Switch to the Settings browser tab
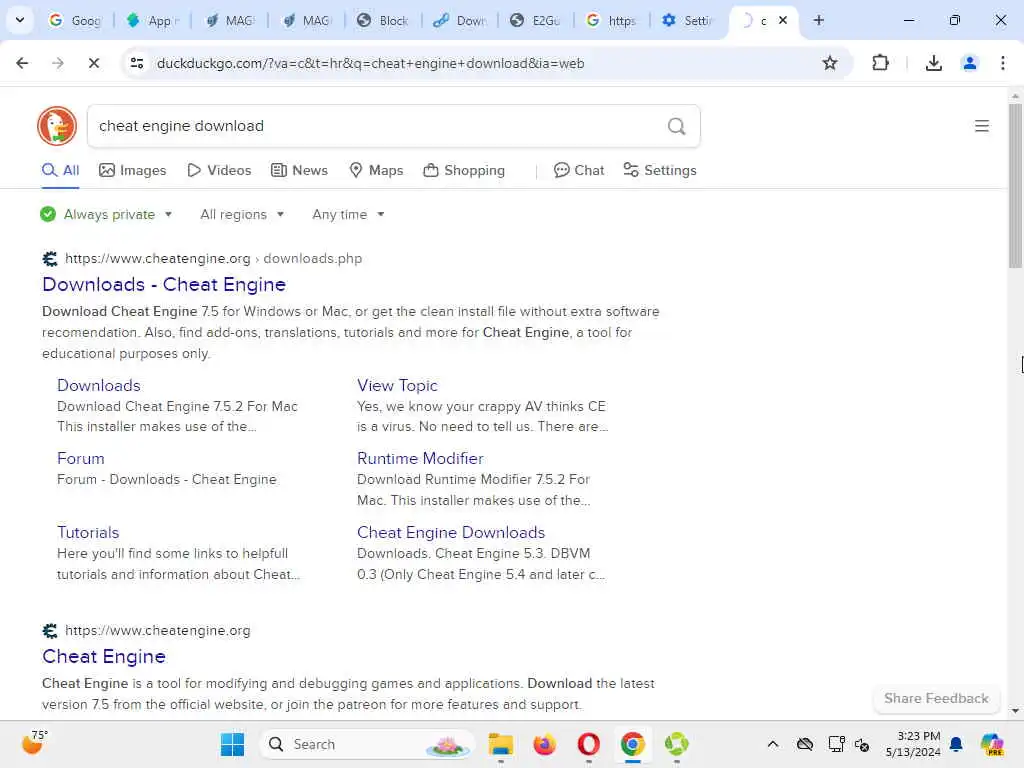The height and width of the screenshot is (768, 1024). pyautogui.click(x=687, y=20)
